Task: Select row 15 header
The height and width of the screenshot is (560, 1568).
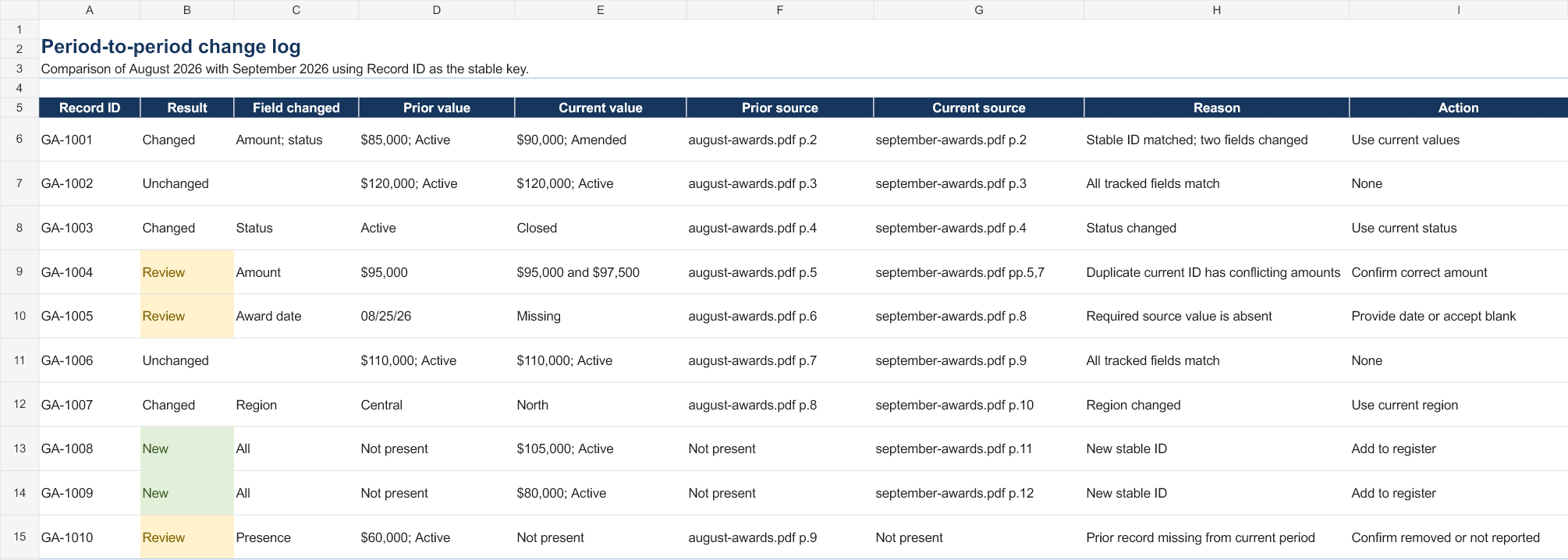Action: (20, 537)
